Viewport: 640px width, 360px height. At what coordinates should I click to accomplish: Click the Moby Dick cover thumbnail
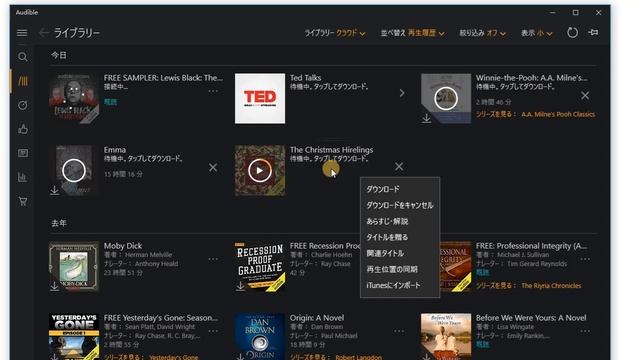tap(74, 267)
